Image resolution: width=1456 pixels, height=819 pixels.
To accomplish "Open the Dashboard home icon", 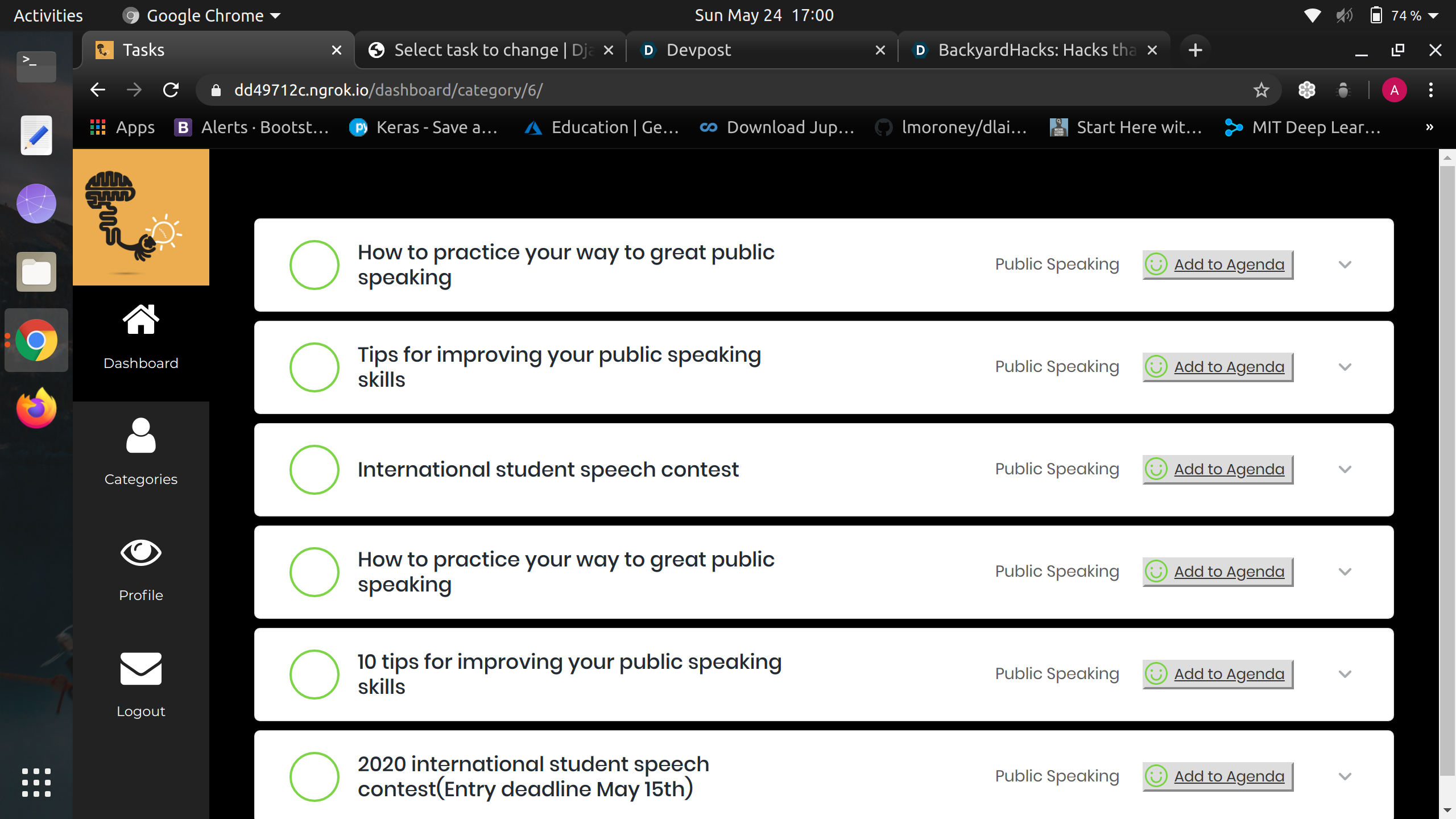I will [140, 320].
